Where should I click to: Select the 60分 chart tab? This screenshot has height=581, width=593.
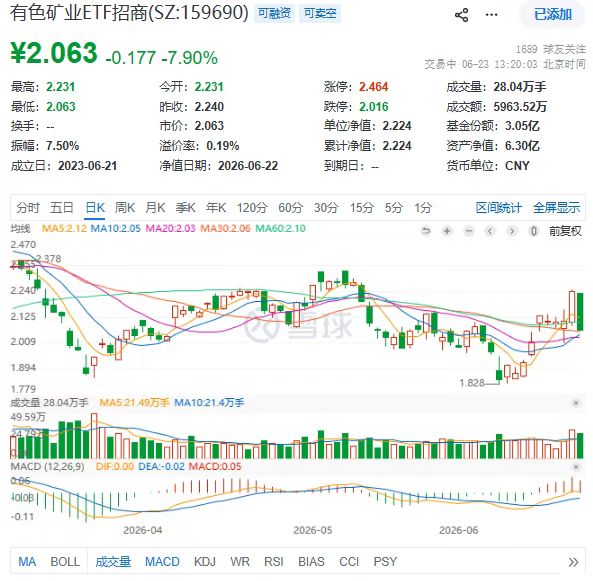click(291, 208)
